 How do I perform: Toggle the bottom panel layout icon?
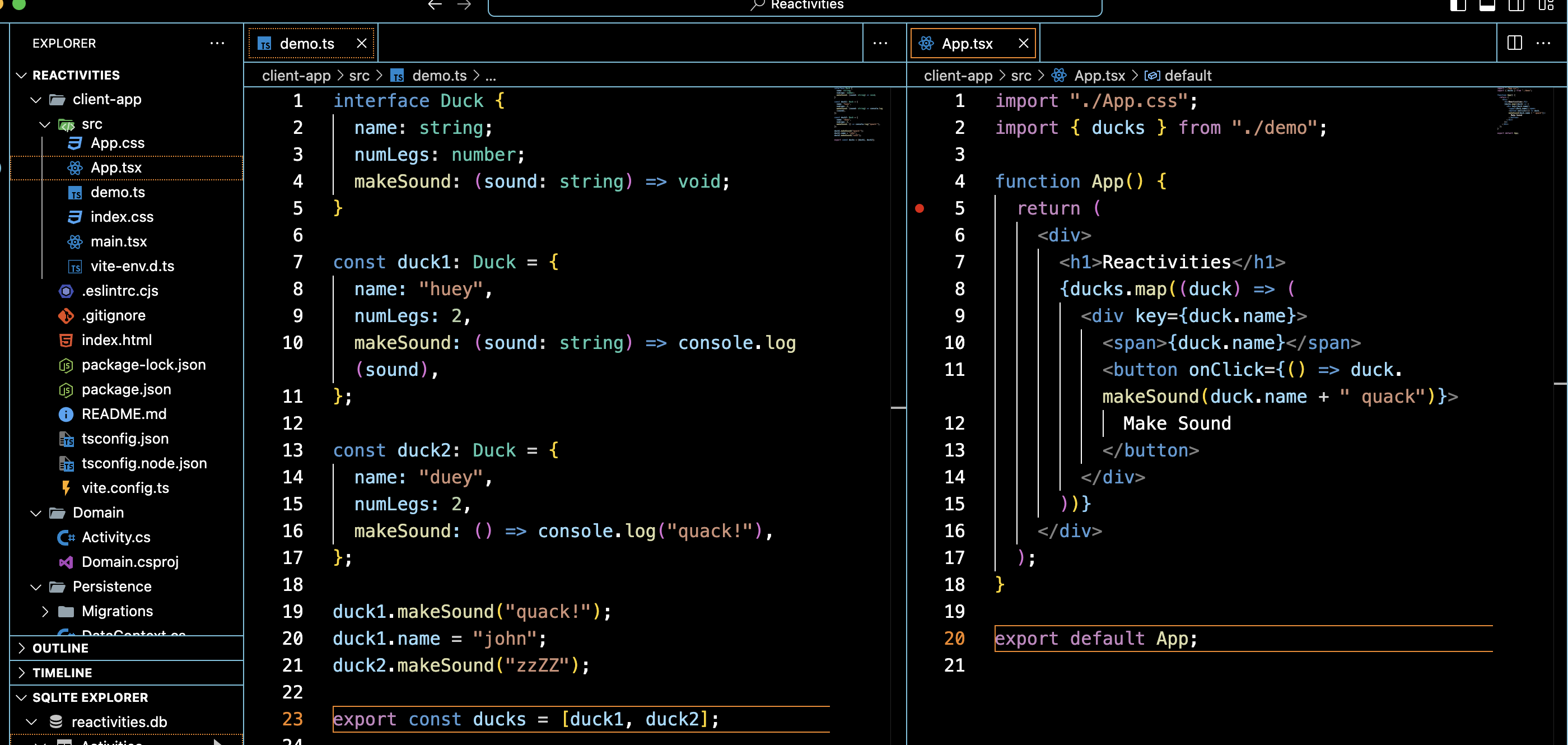click(1487, 5)
